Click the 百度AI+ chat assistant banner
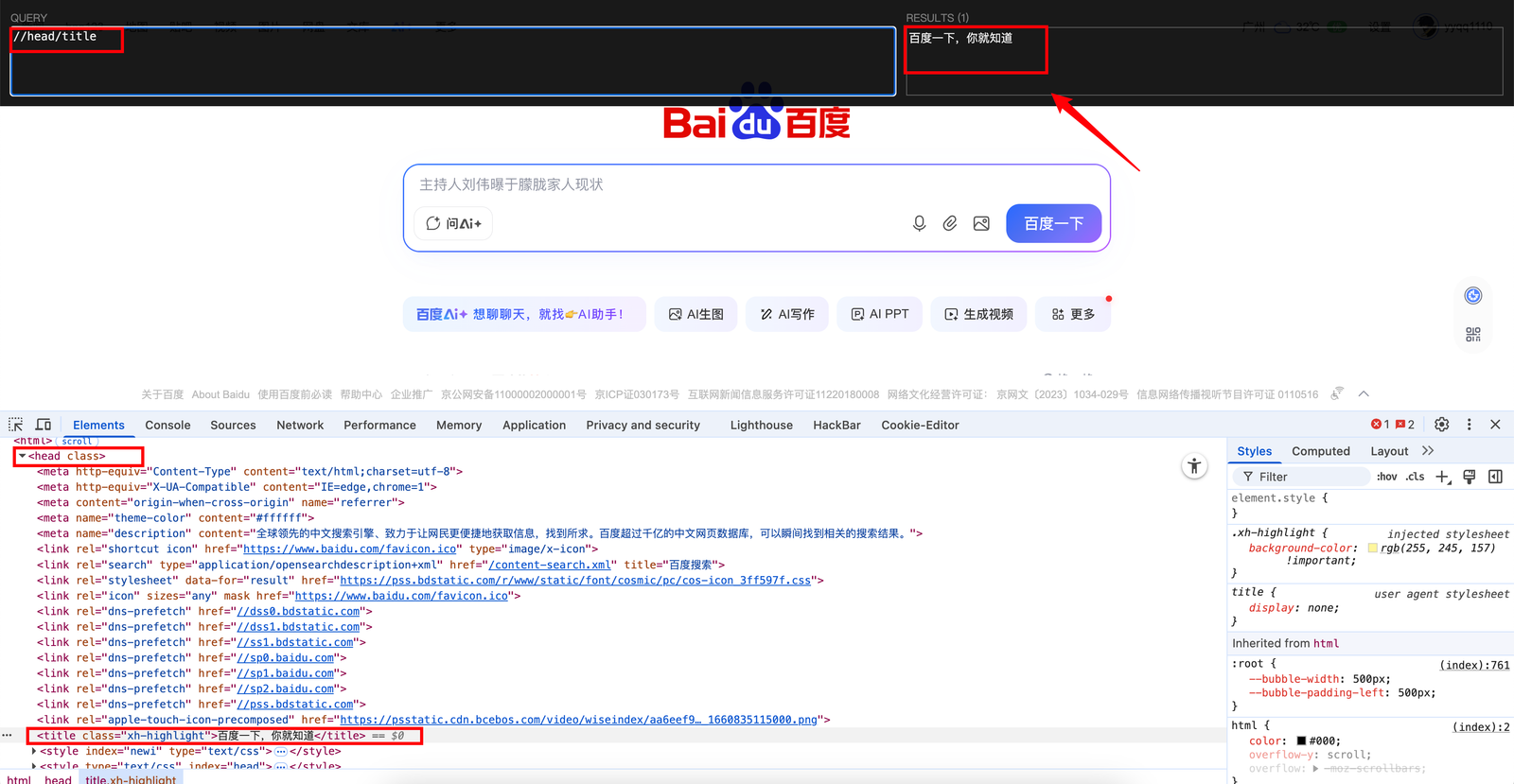The width and height of the screenshot is (1514, 784). pos(524,314)
